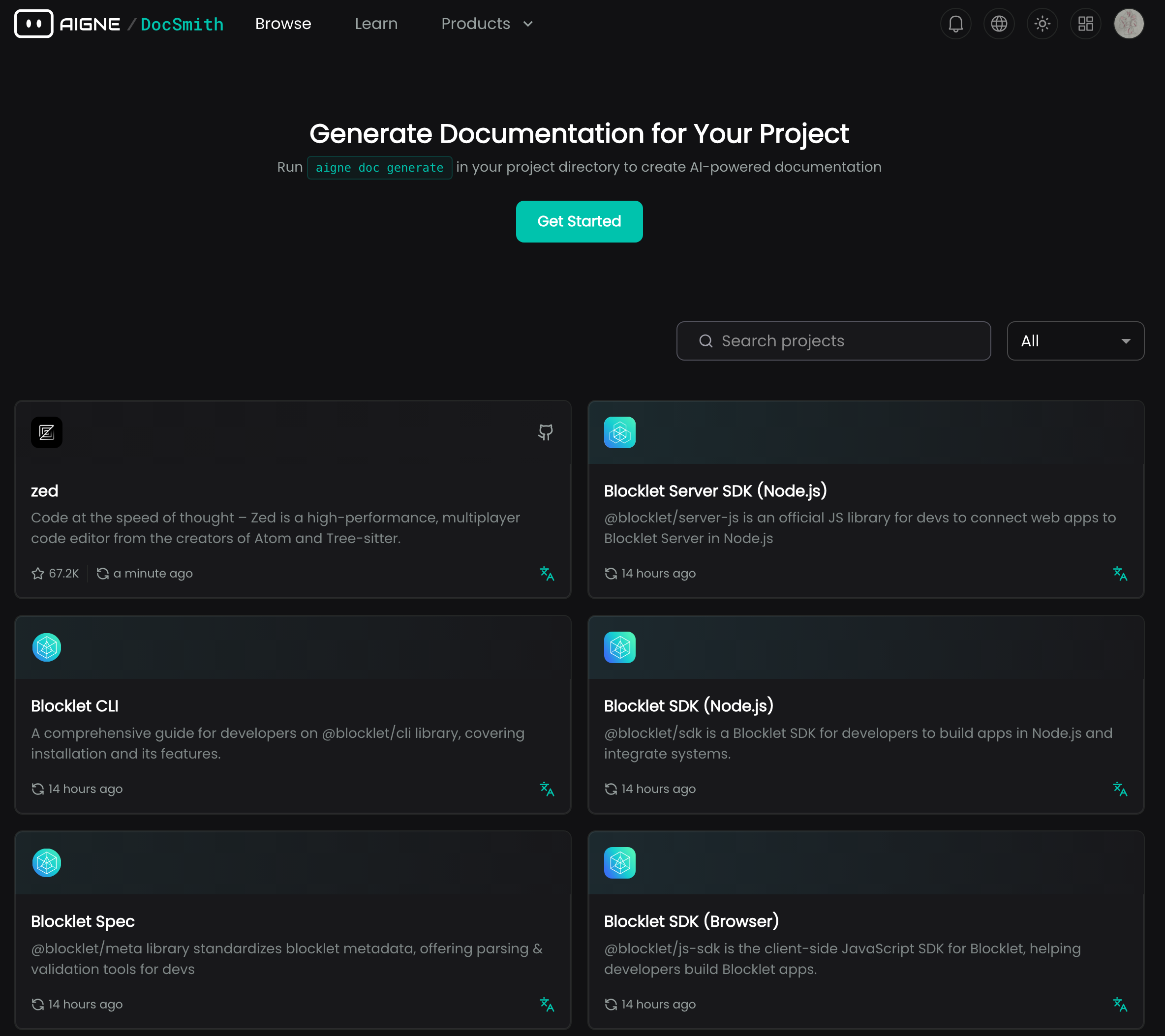
Task: Click translate icon on Blocklet CLI card
Action: tap(547, 789)
